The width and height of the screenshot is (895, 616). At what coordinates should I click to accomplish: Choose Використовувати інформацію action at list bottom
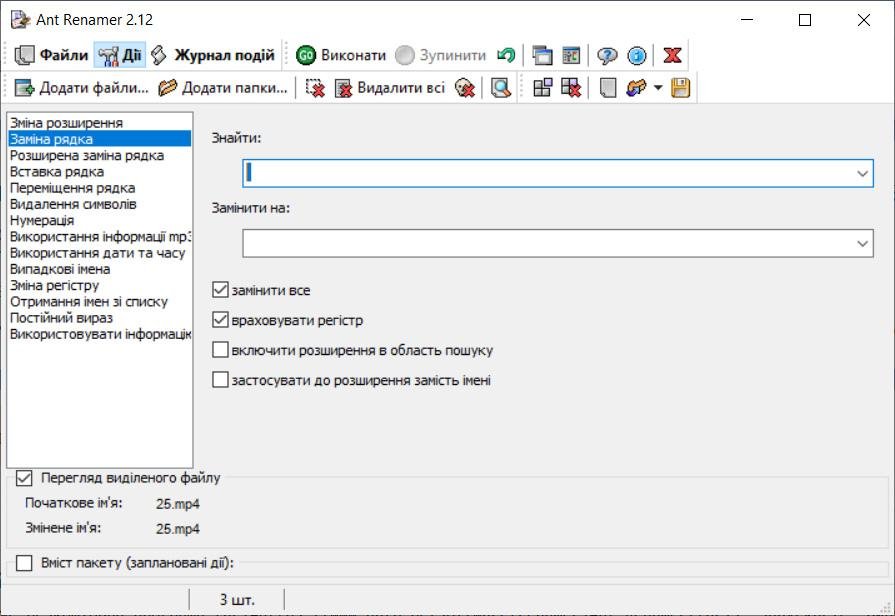[99, 334]
